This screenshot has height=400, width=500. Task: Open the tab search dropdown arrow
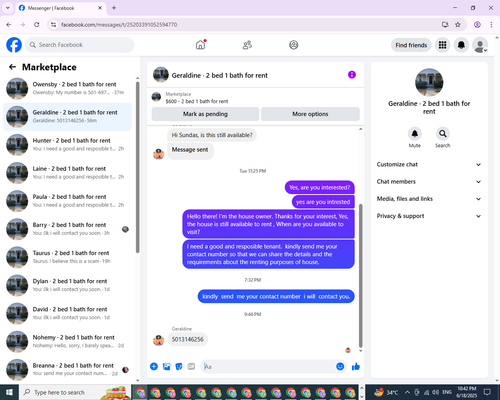[x=8, y=8]
